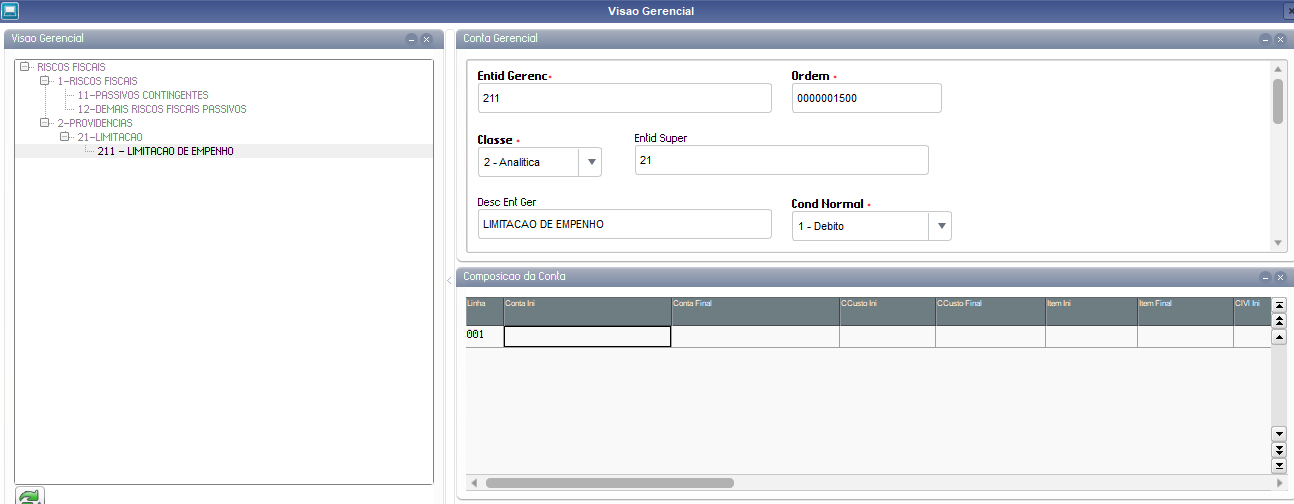
Task: Collapse the root RISCOS FISCAIS node
Action: (x=24, y=67)
